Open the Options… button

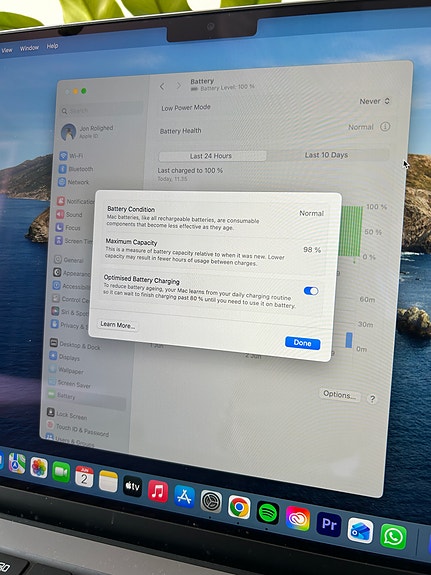(339, 395)
